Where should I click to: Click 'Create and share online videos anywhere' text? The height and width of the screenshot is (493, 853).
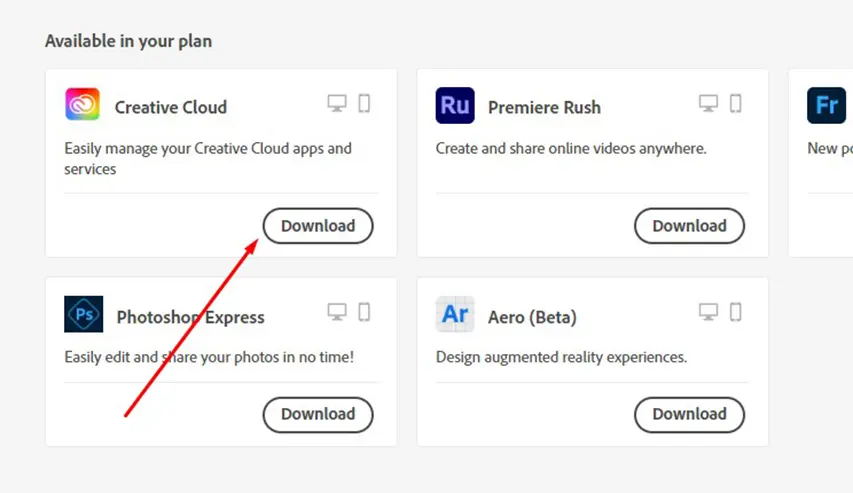(x=571, y=148)
